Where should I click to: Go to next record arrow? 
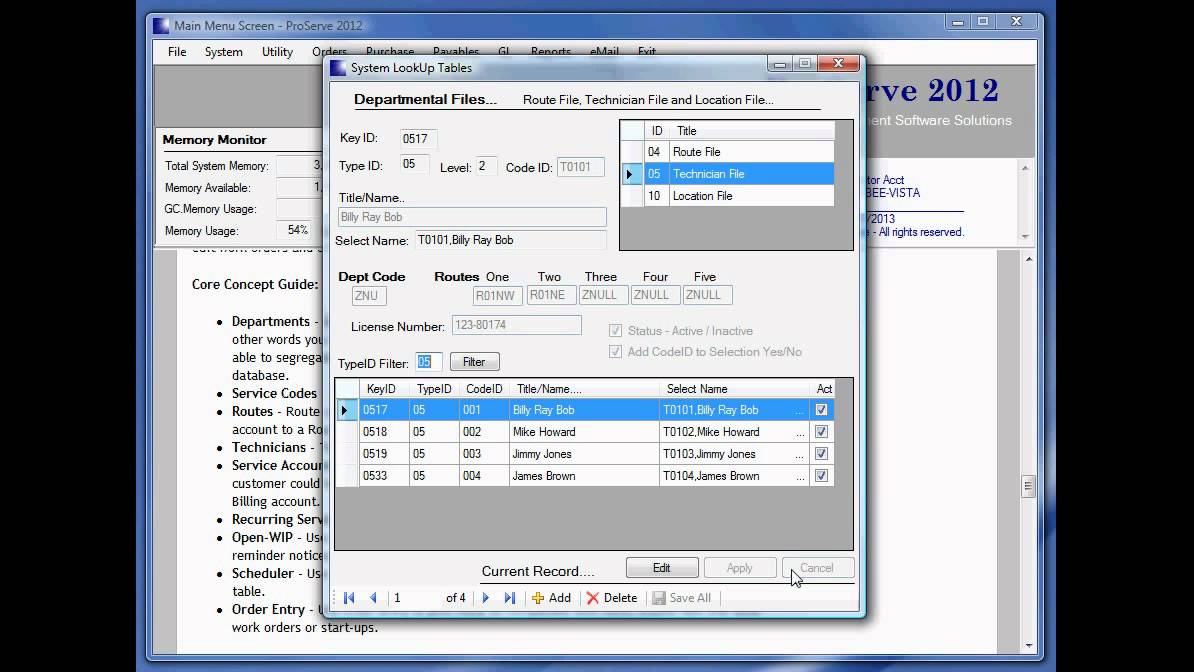coord(486,598)
